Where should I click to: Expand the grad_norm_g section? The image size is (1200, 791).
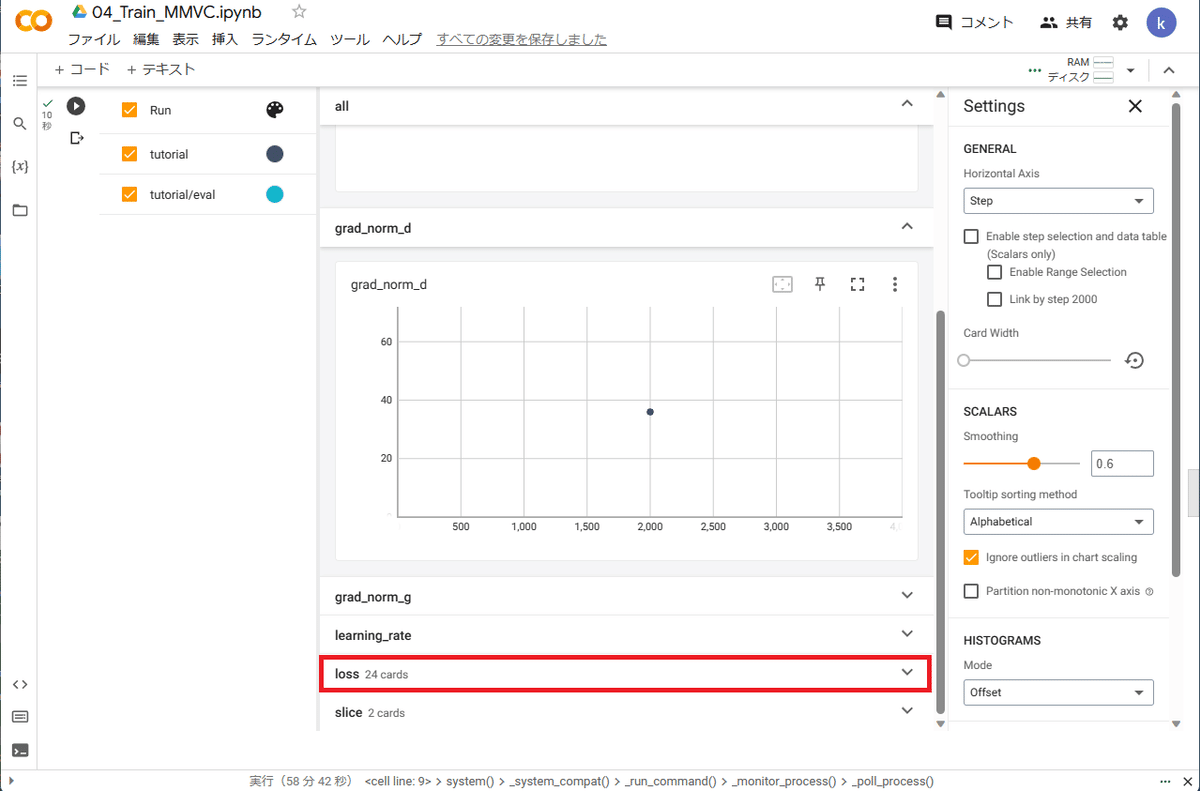(x=907, y=596)
